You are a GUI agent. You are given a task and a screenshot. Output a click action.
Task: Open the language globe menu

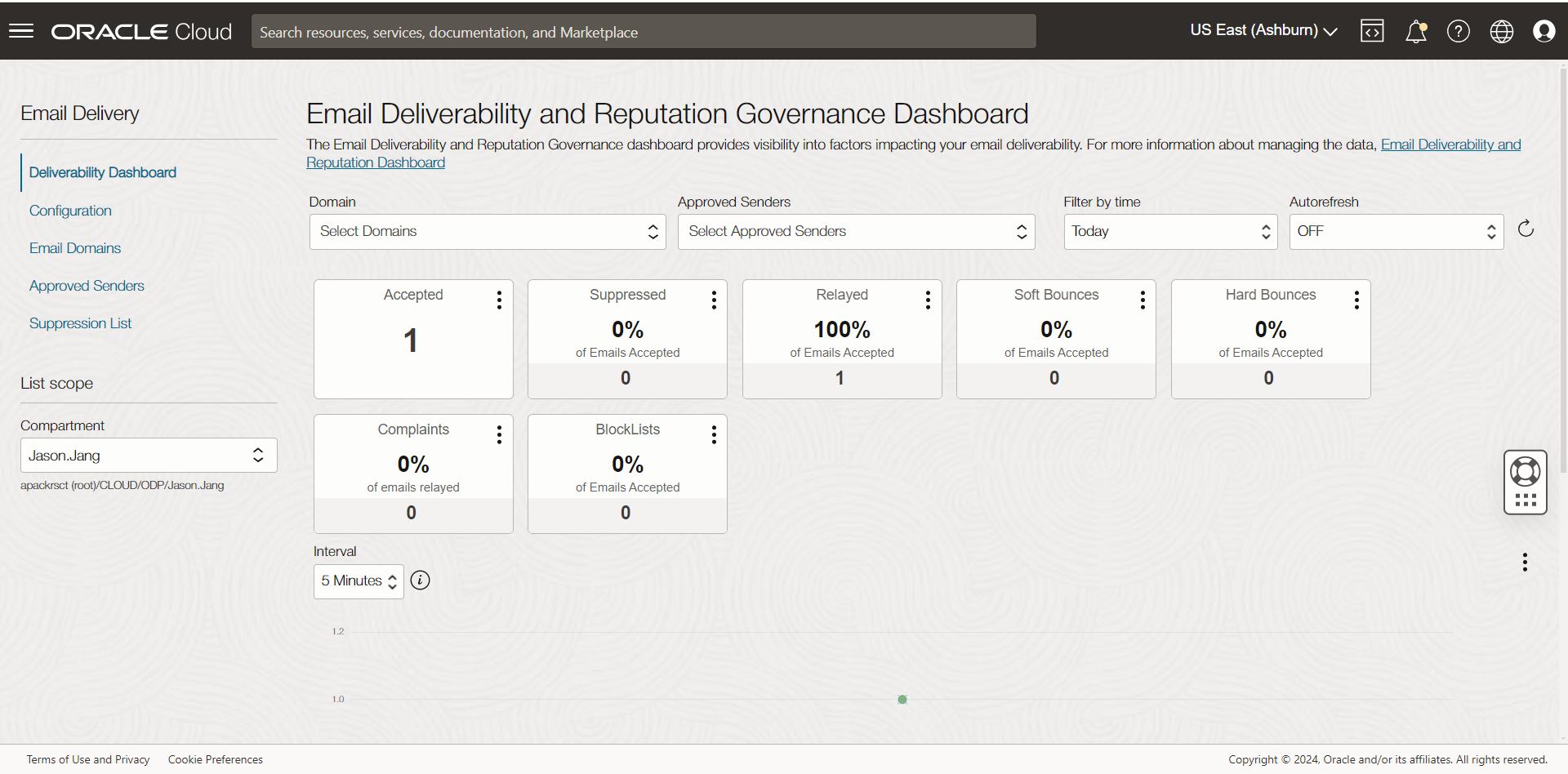pos(1501,31)
